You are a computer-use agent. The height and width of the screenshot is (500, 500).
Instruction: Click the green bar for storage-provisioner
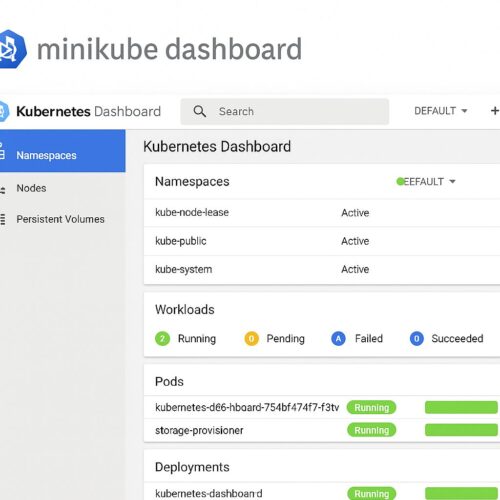[462, 430]
